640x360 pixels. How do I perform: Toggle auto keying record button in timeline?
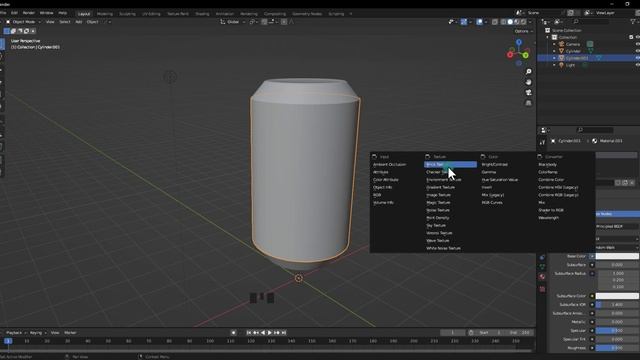233,333
